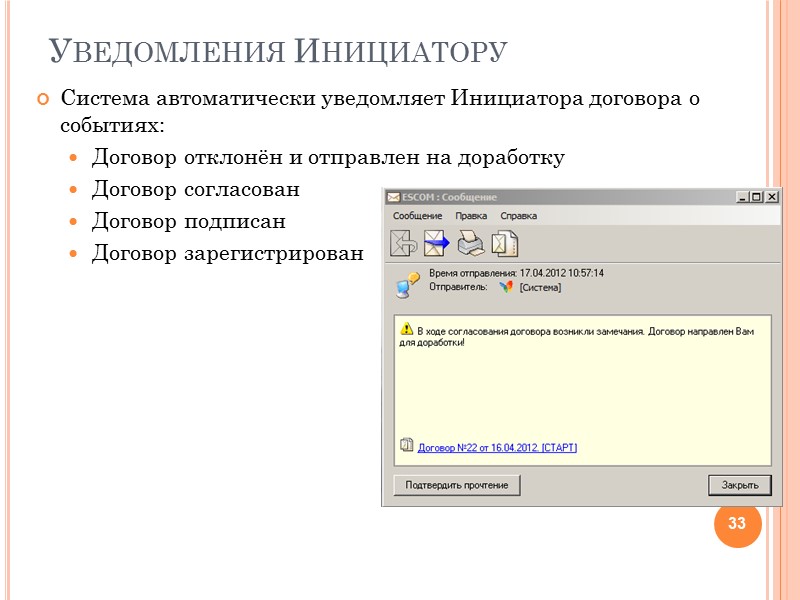
Task: Click inside the yellow message body area
Action: [x=580, y=390]
